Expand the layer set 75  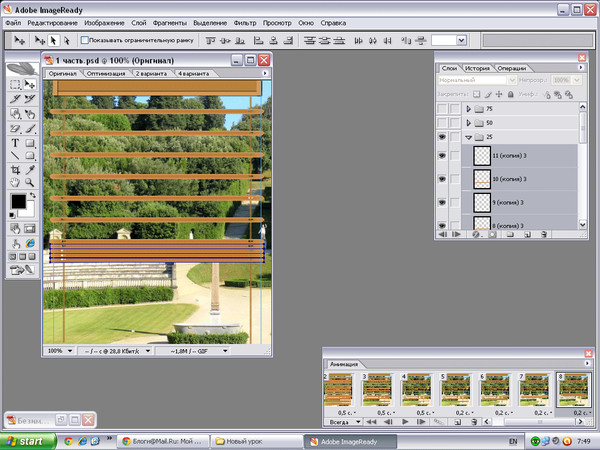click(468, 109)
